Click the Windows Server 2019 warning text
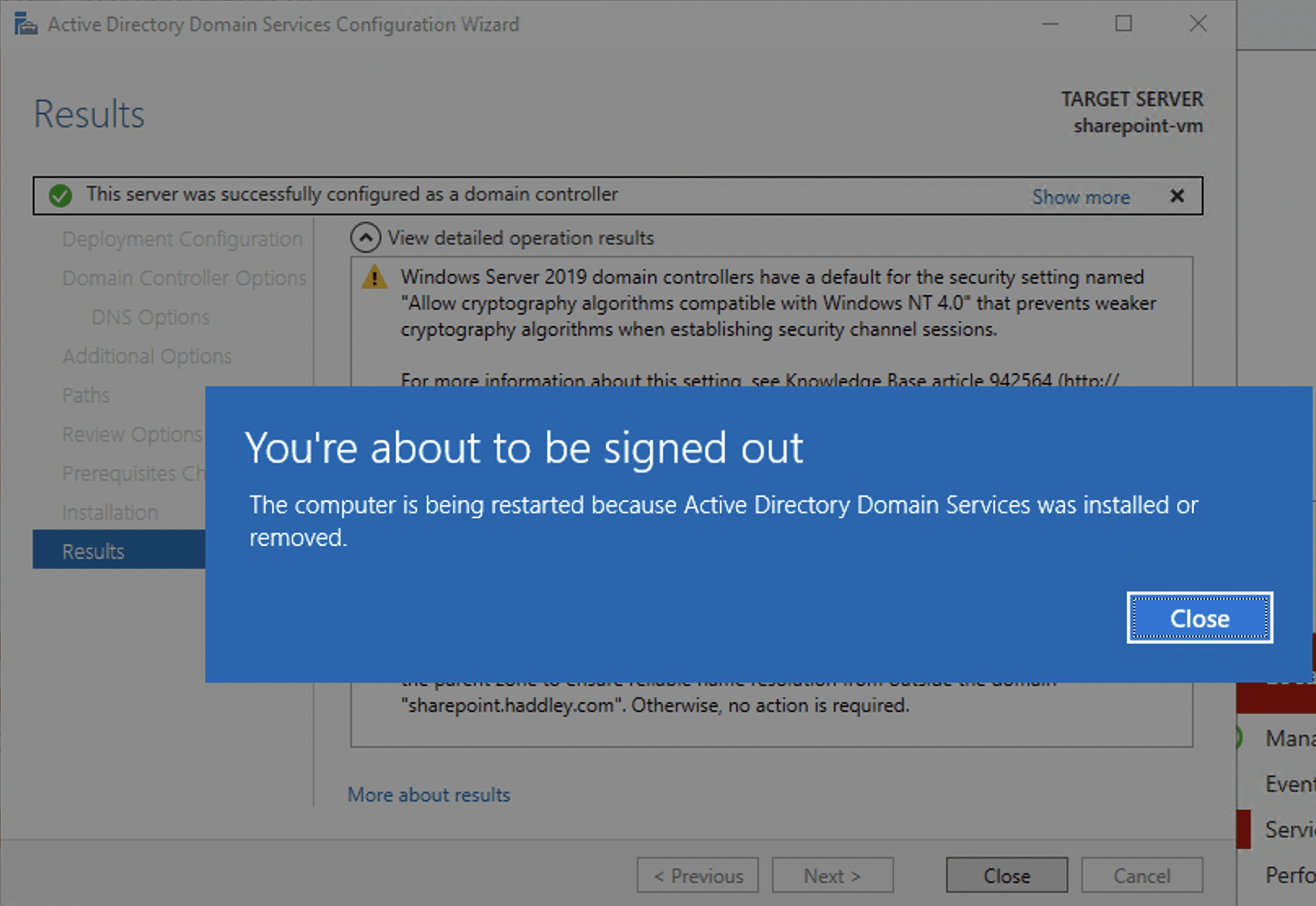 (778, 303)
